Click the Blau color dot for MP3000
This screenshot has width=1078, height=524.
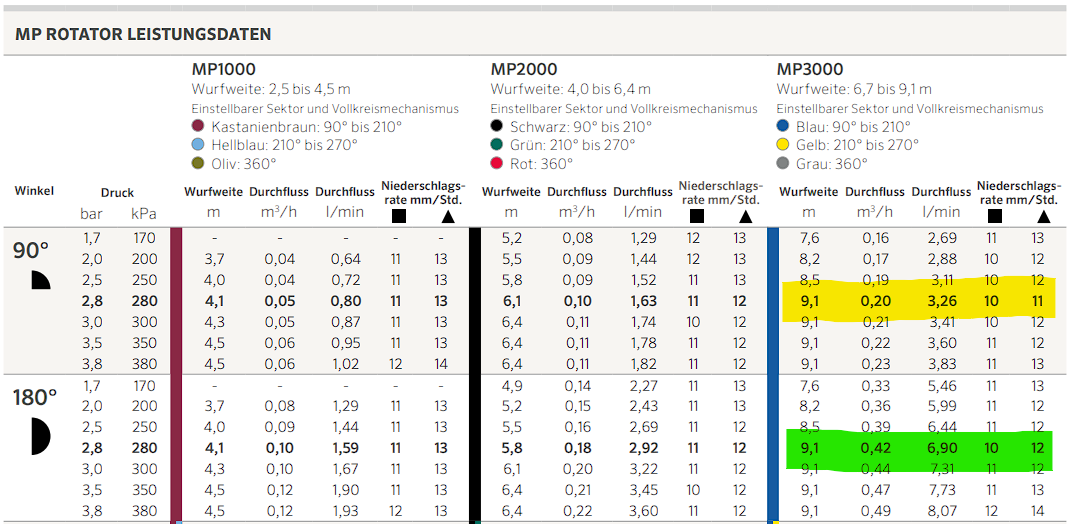point(783,127)
